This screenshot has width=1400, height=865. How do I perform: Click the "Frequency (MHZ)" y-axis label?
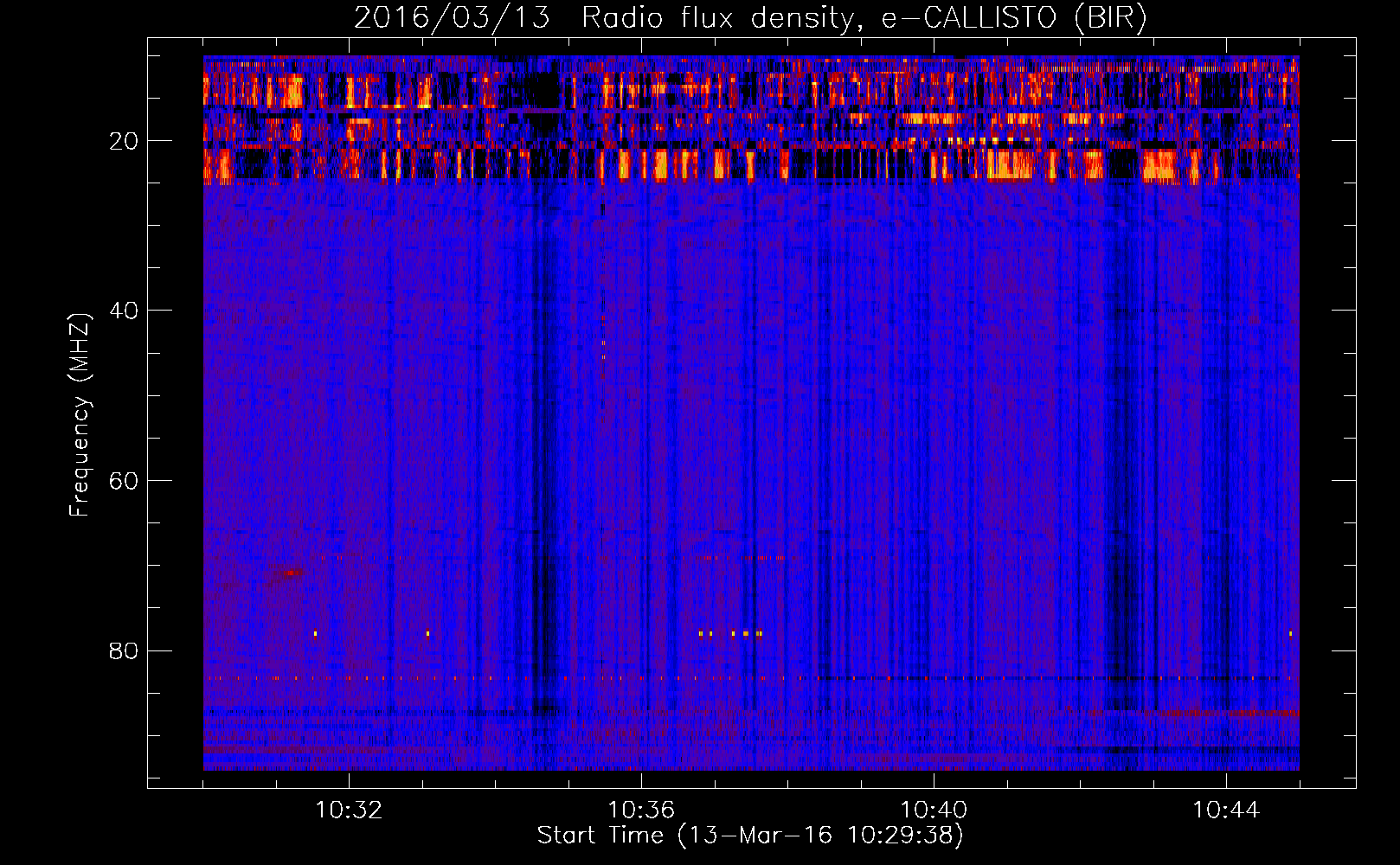click(80, 415)
